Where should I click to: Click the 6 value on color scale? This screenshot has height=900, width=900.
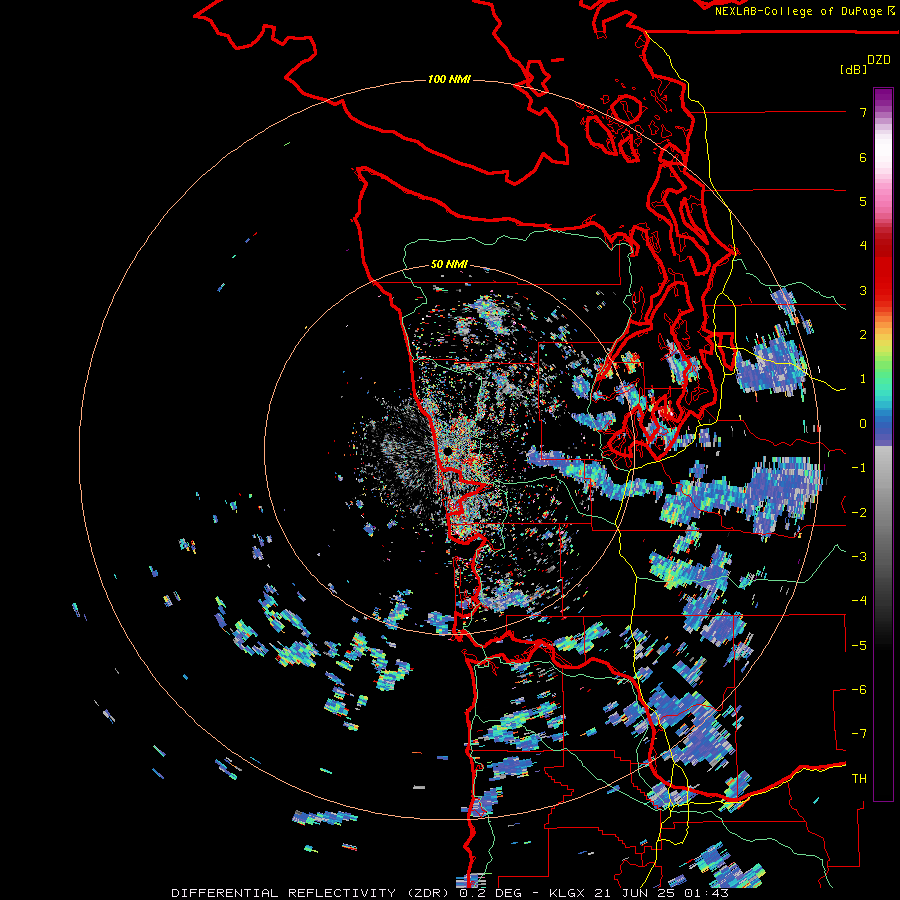pyautogui.click(x=863, y=157)
